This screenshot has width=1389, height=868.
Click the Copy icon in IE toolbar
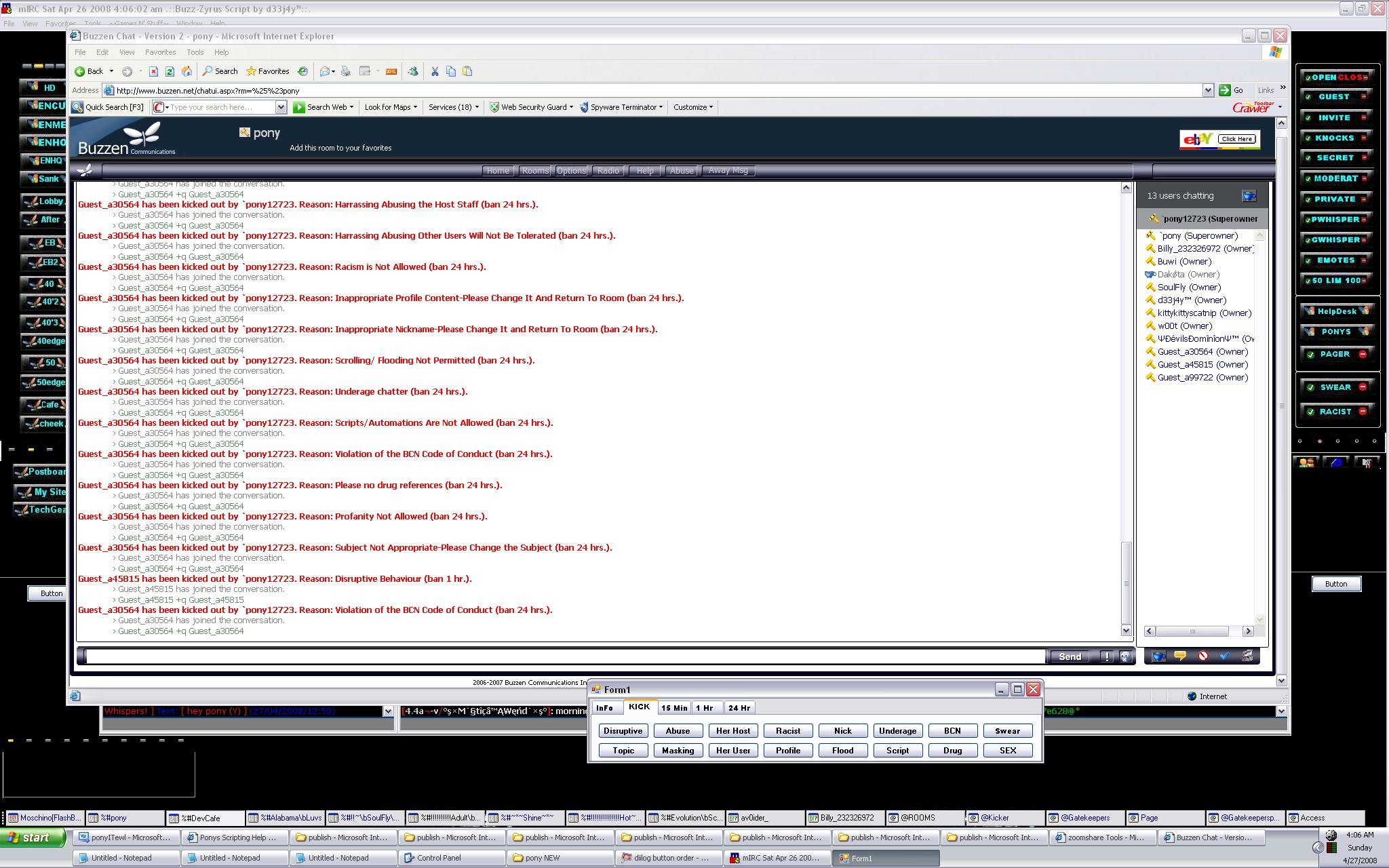pos(451,71)
